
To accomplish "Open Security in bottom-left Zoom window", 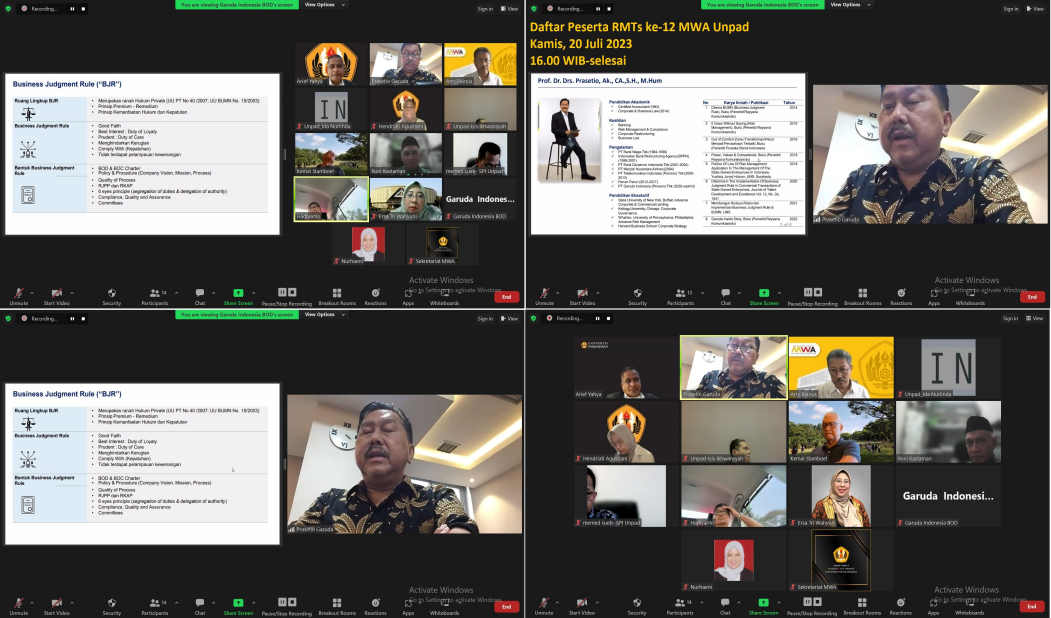I will pos(112,606).
